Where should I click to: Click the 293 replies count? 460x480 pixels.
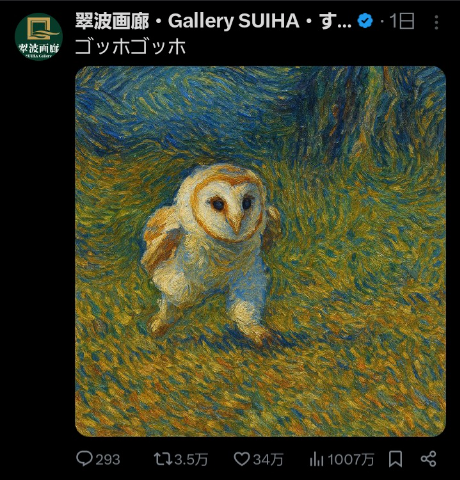[108, 460]
